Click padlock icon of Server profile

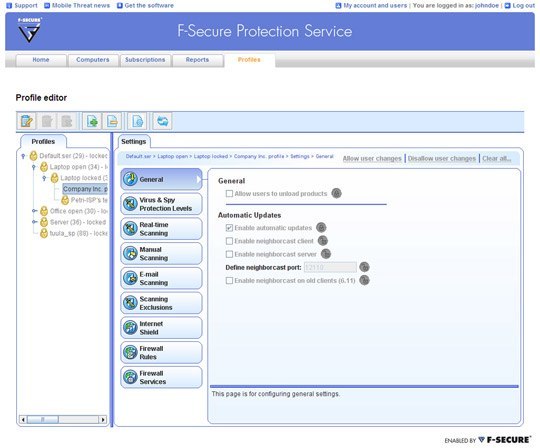click(44, 222)
